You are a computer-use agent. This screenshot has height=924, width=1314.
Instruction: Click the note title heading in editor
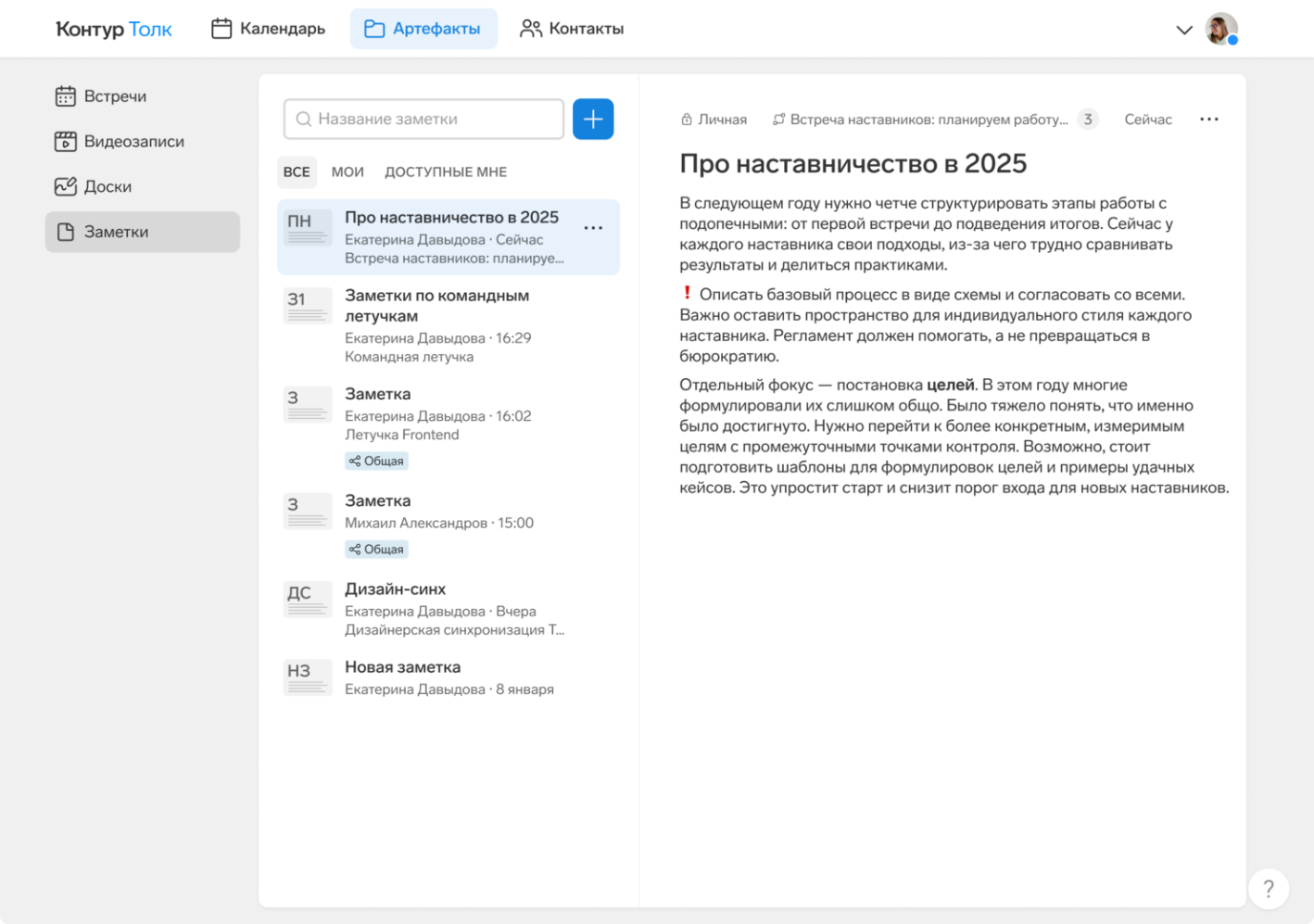(x=853, y=164)
